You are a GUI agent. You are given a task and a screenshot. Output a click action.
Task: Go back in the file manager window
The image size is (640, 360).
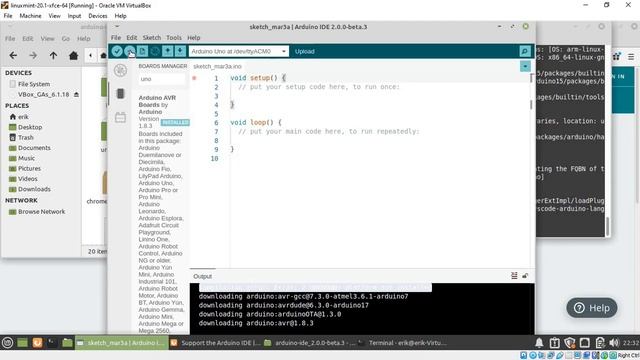[x=13, y=55]
